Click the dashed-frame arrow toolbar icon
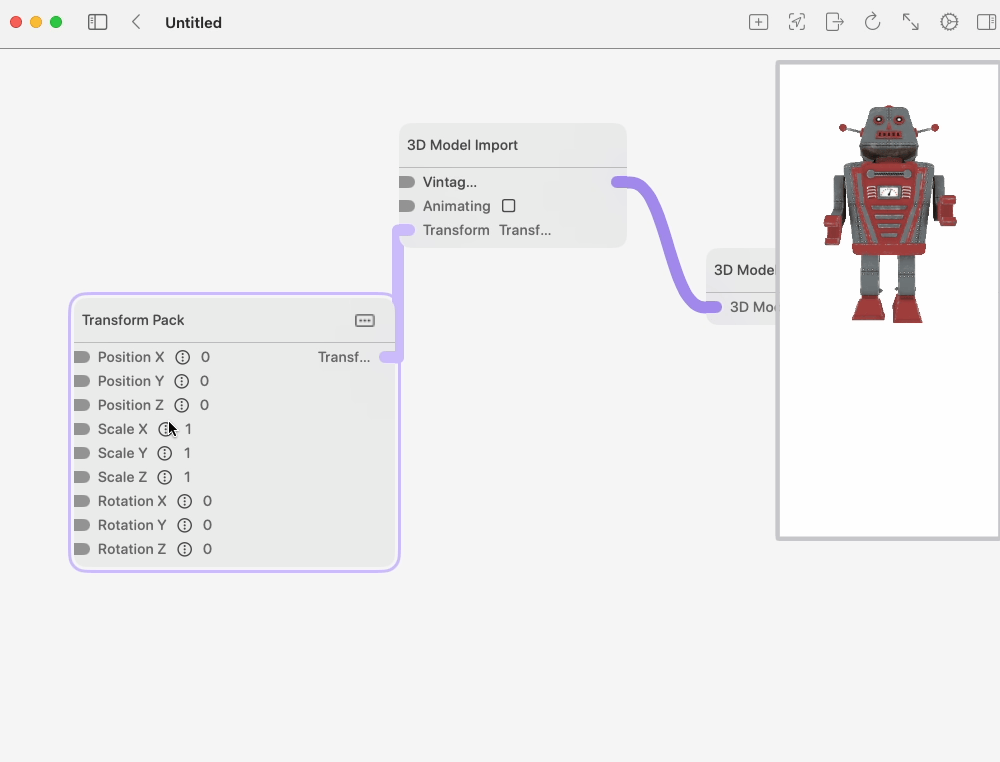Image resolution: width=1000 pixels, height=762 pixels. [796, 22]
